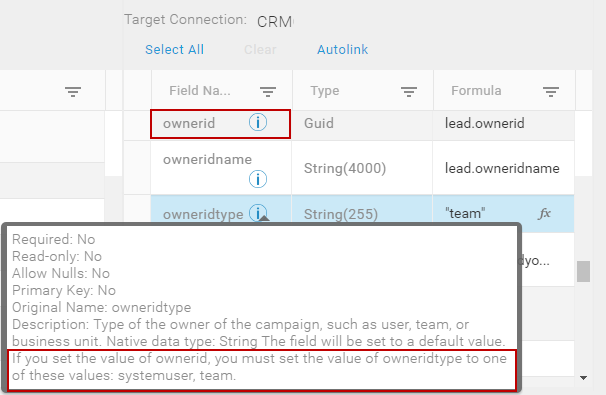
Task: Click the Formula column header
Action: (x=476, y=90)
